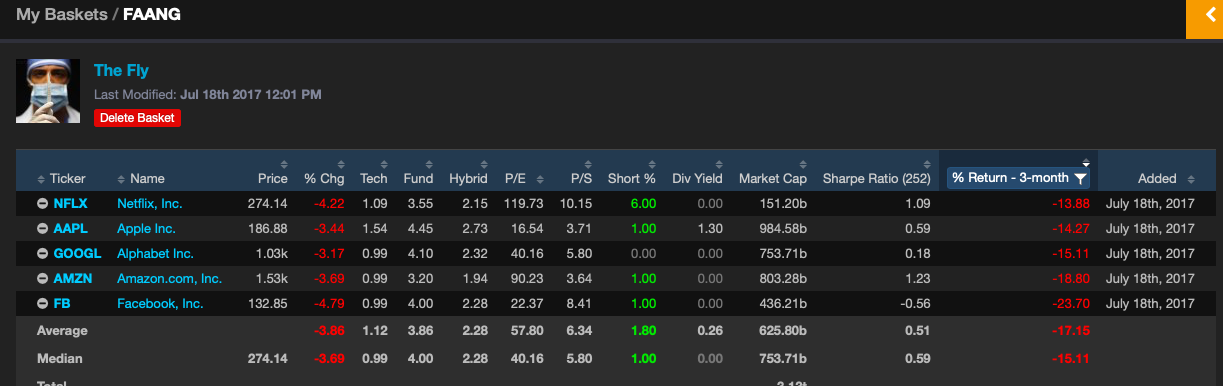
Task: Click AAPL 3-month return -14.27
Action: coord(1072,229)
